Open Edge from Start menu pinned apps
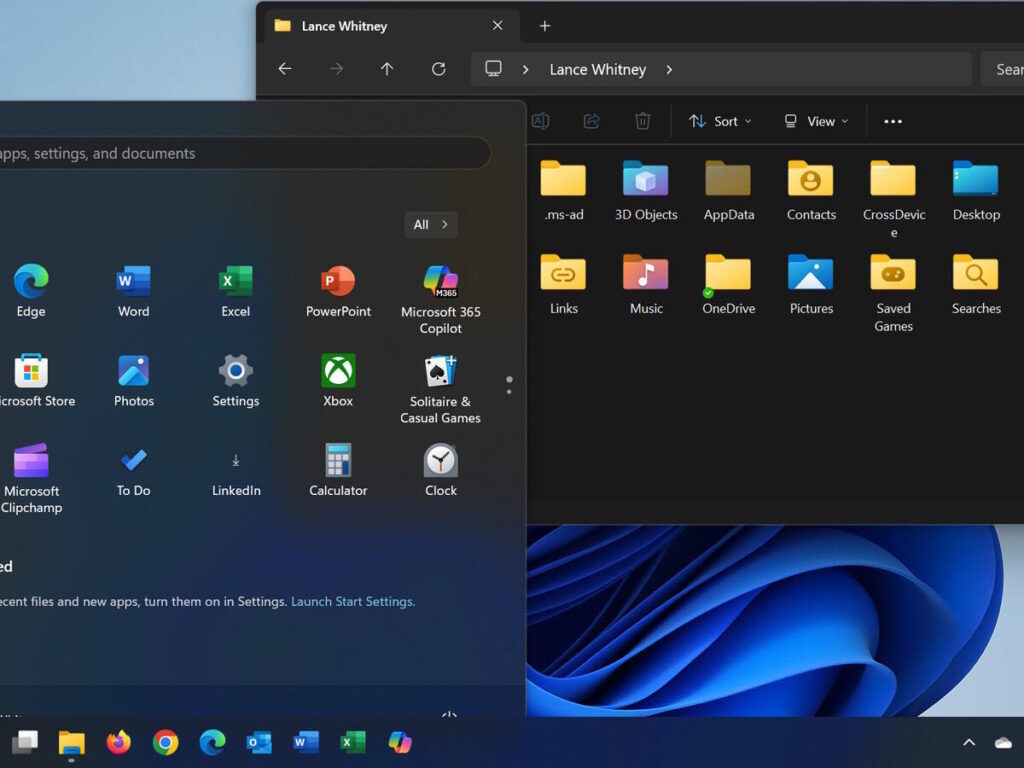This screenshot has height=768, width=1024. click(x=31, y=291)
